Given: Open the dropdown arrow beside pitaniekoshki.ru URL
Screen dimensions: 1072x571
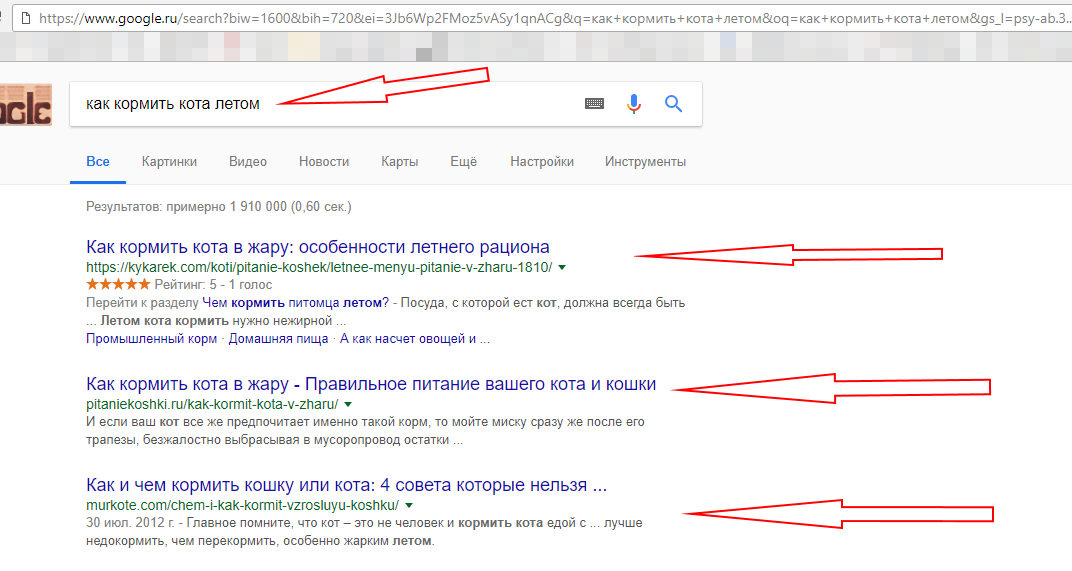Looking at the screenshot, I should coord(347,405).
